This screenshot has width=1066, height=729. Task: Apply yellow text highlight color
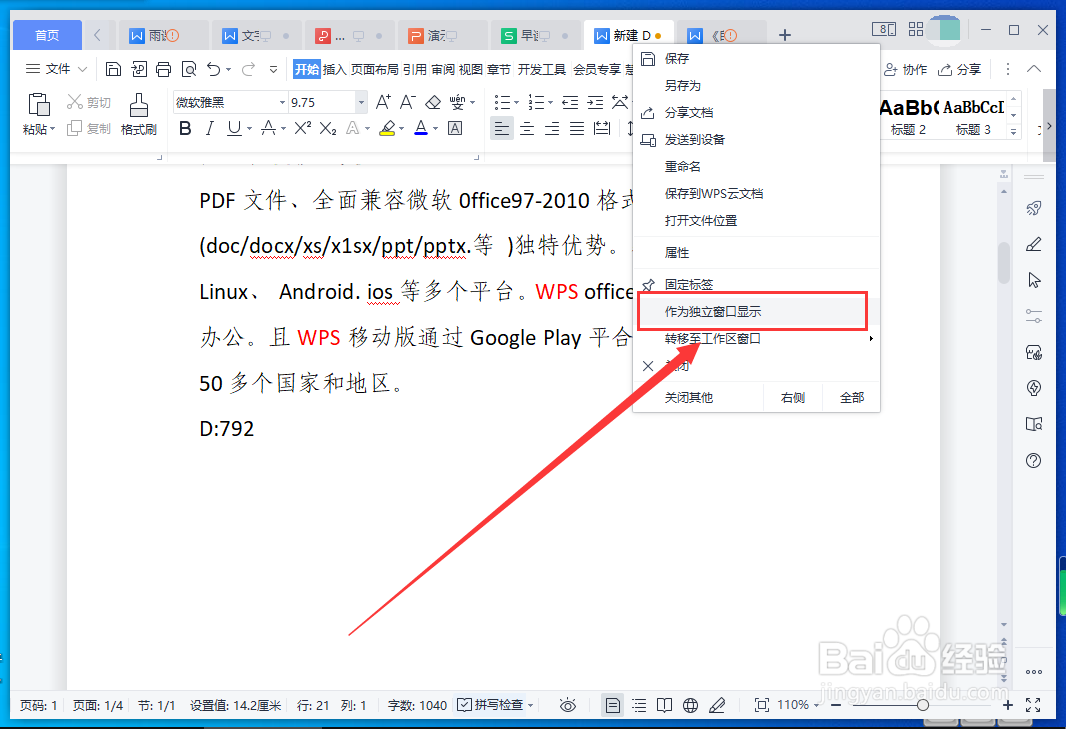[387, 128]
